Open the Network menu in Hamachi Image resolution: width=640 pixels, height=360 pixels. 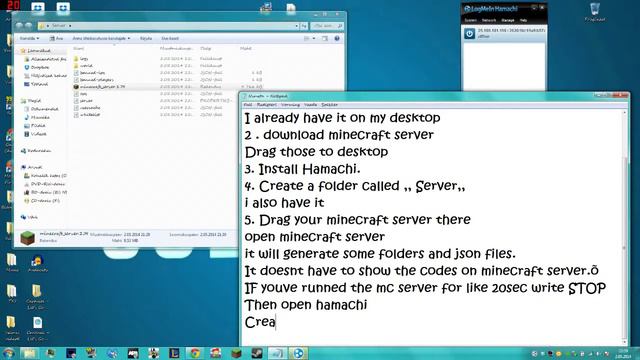(489, 20)
